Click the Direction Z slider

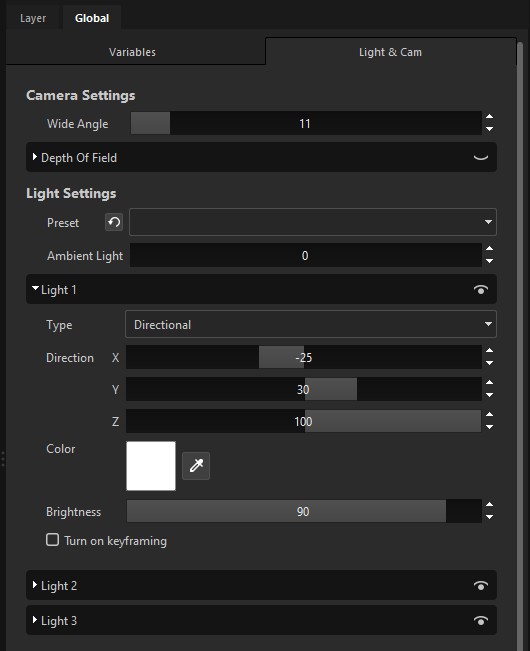304,421
